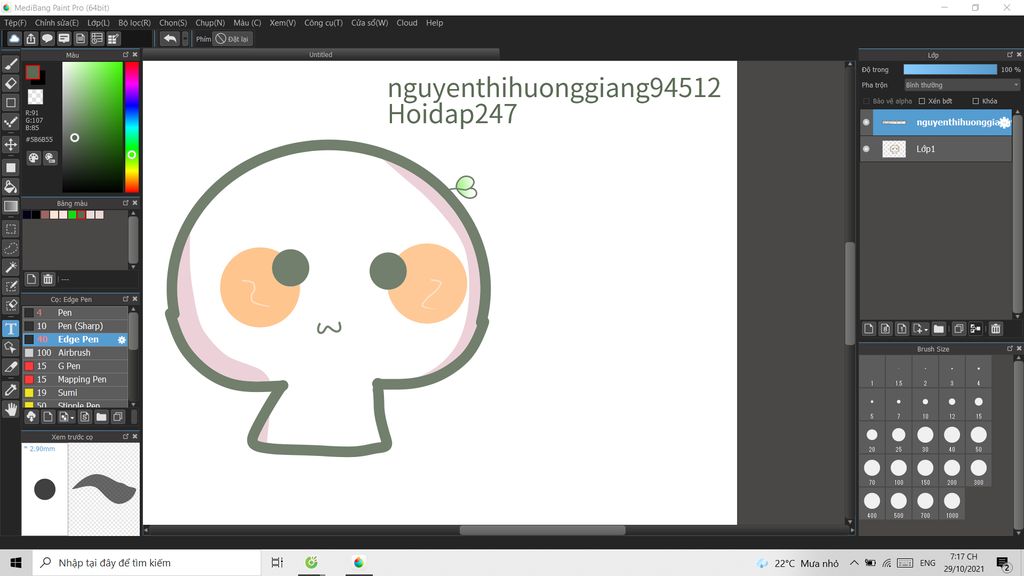This screenshot has height=576, width=1024.
Task: Click the canvas horizontal scrollbar
Action: pyautogui.click(x=542, y=530)
